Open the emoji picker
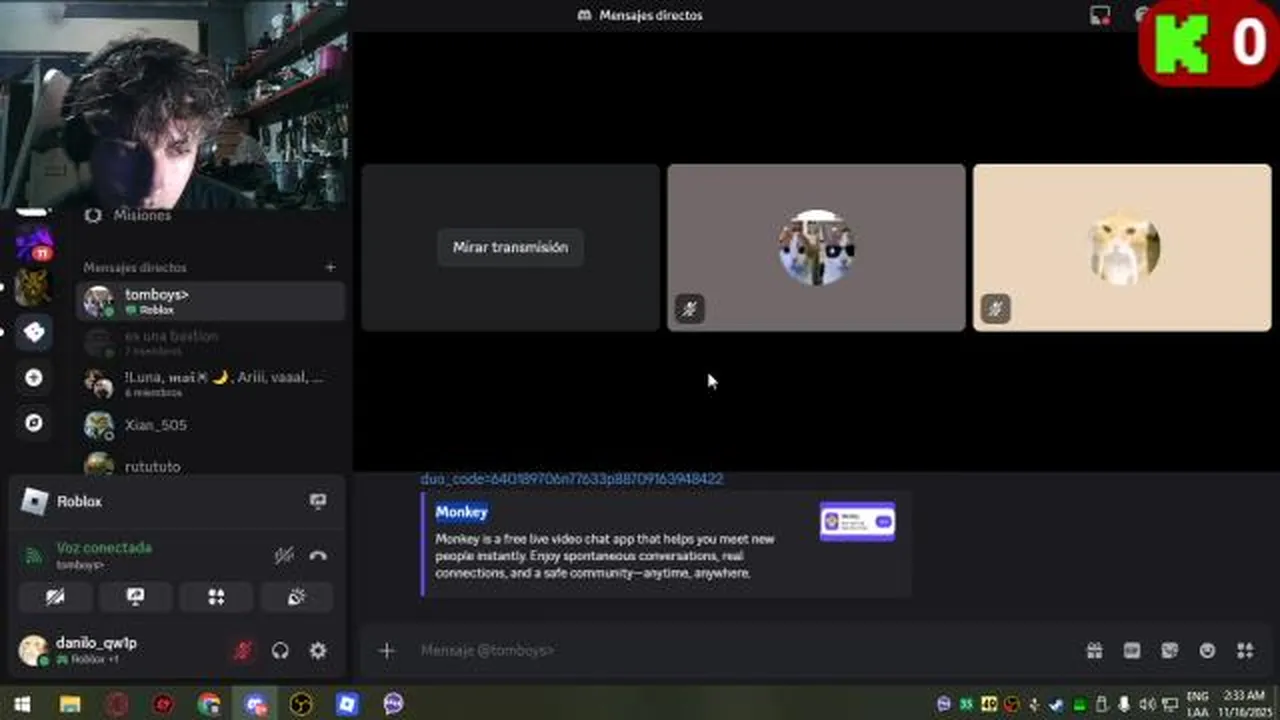Viewport: 1280px width, 720px height. (x=1207, y=651)
